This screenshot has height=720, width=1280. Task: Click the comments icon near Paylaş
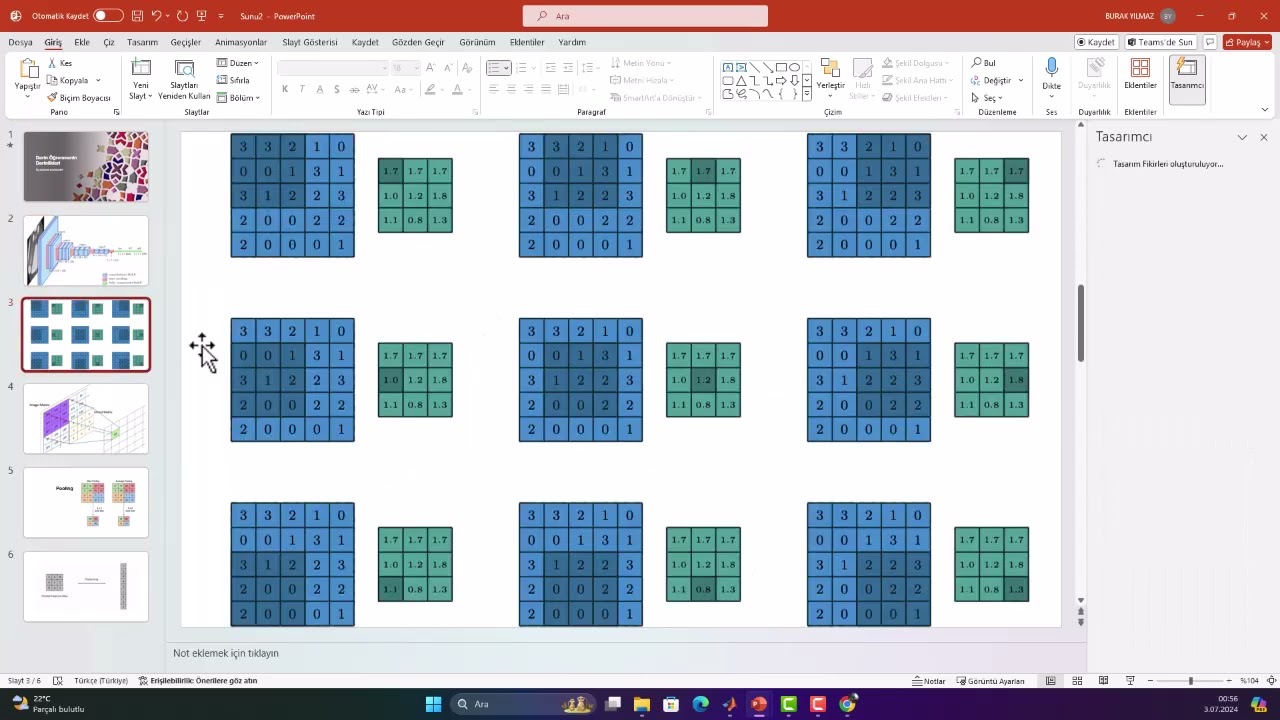(x=1210, y=42)
